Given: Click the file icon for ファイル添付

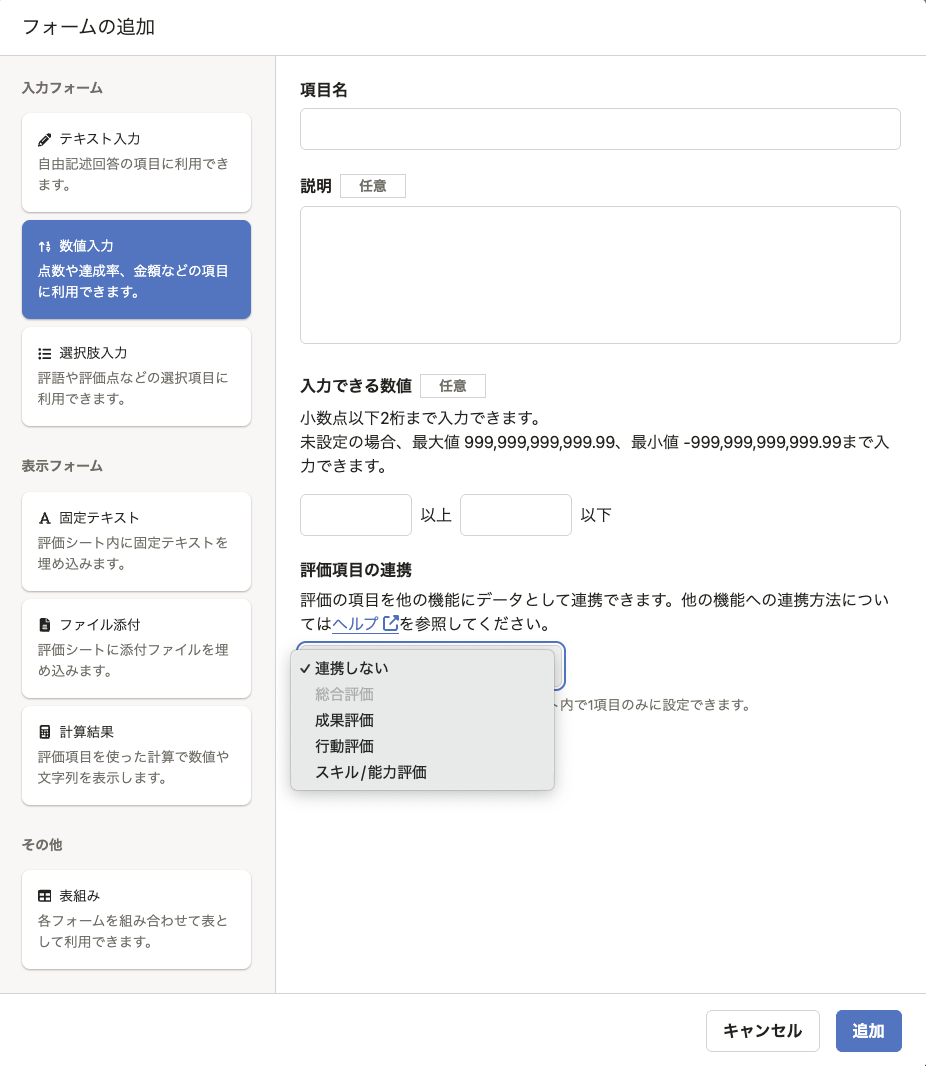Looking at the screenshot, I should 44,625.
